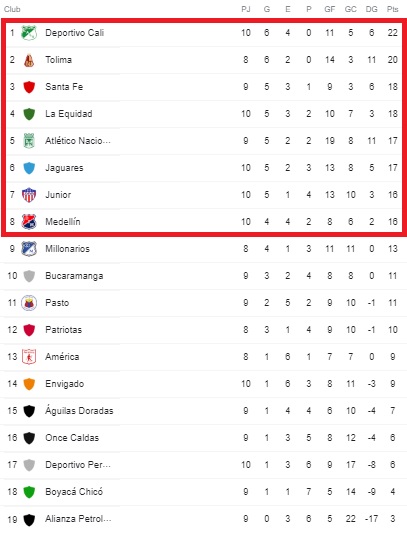The height and width of the screenshot is (533, 407).
Task: Click the Club column header
Action: (12, 10)
